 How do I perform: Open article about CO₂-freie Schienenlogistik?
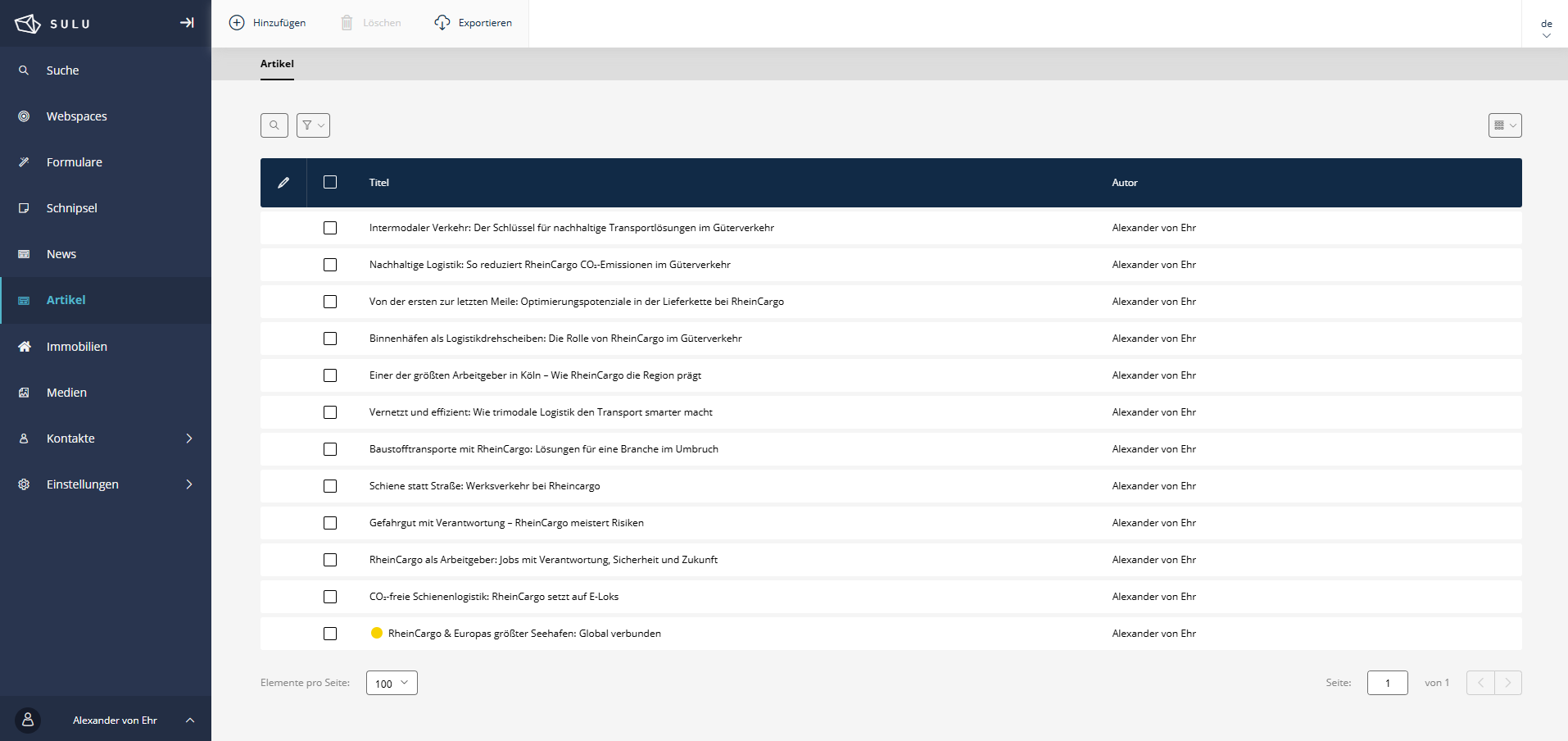coord(493,597)
